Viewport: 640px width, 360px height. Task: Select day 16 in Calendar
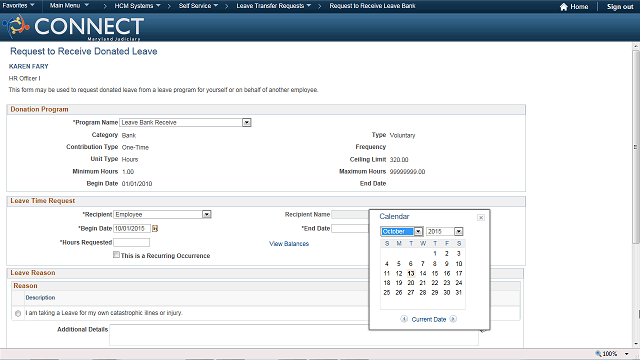(447, 273)
